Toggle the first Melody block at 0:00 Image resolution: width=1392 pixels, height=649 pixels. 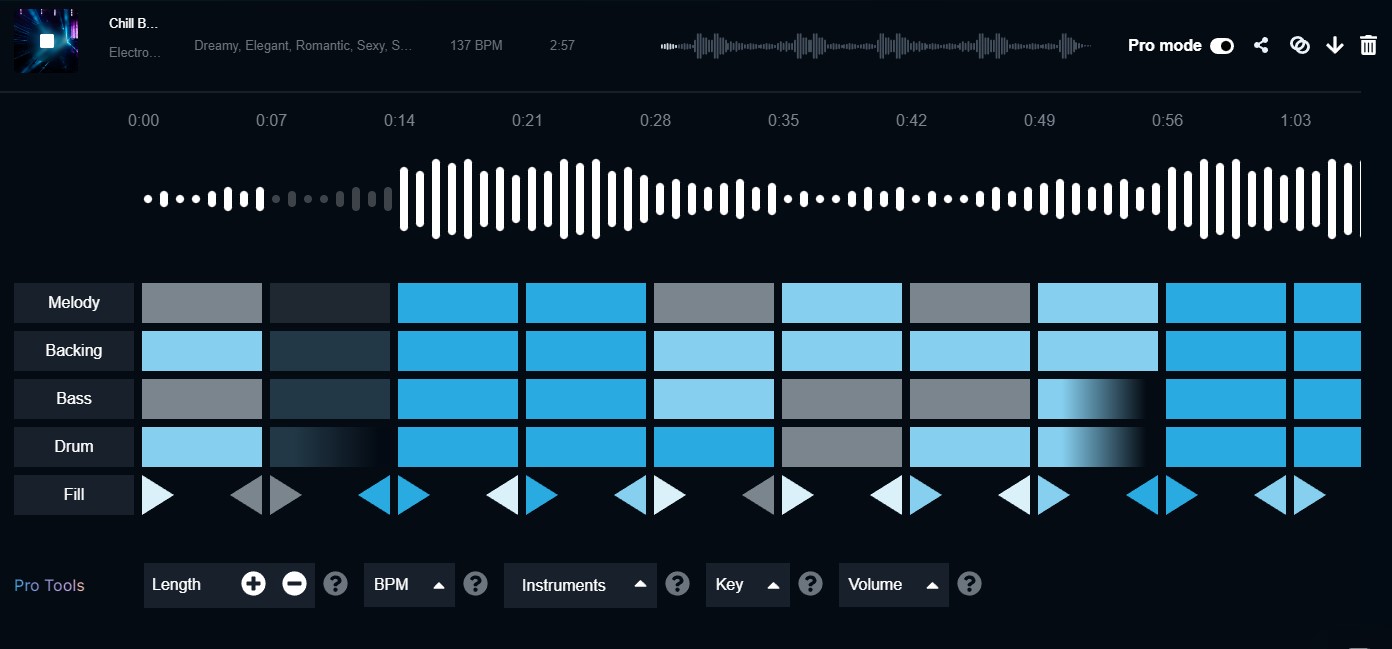point(202,303)
